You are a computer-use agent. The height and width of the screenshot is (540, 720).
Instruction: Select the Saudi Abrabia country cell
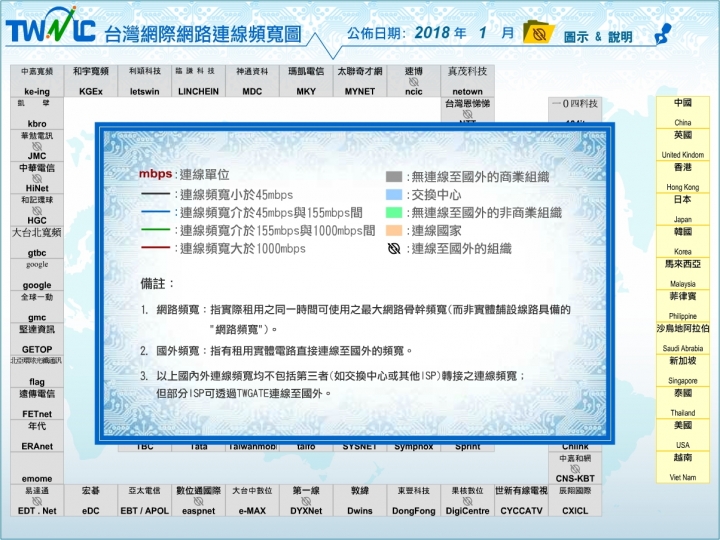pyautogui.click(x=683, y=338)
